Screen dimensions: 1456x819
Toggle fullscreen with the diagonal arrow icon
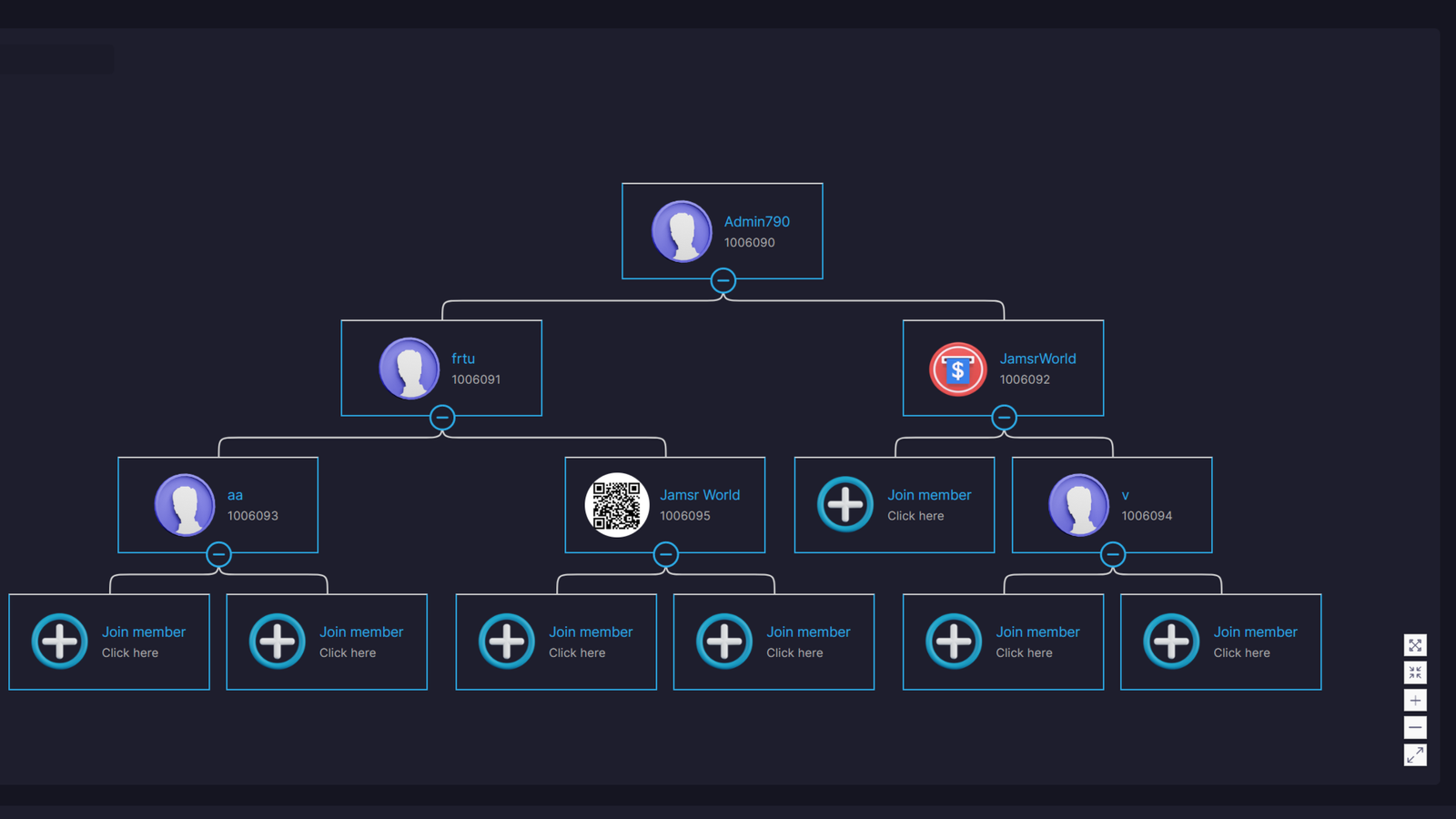click(1415, 754)
